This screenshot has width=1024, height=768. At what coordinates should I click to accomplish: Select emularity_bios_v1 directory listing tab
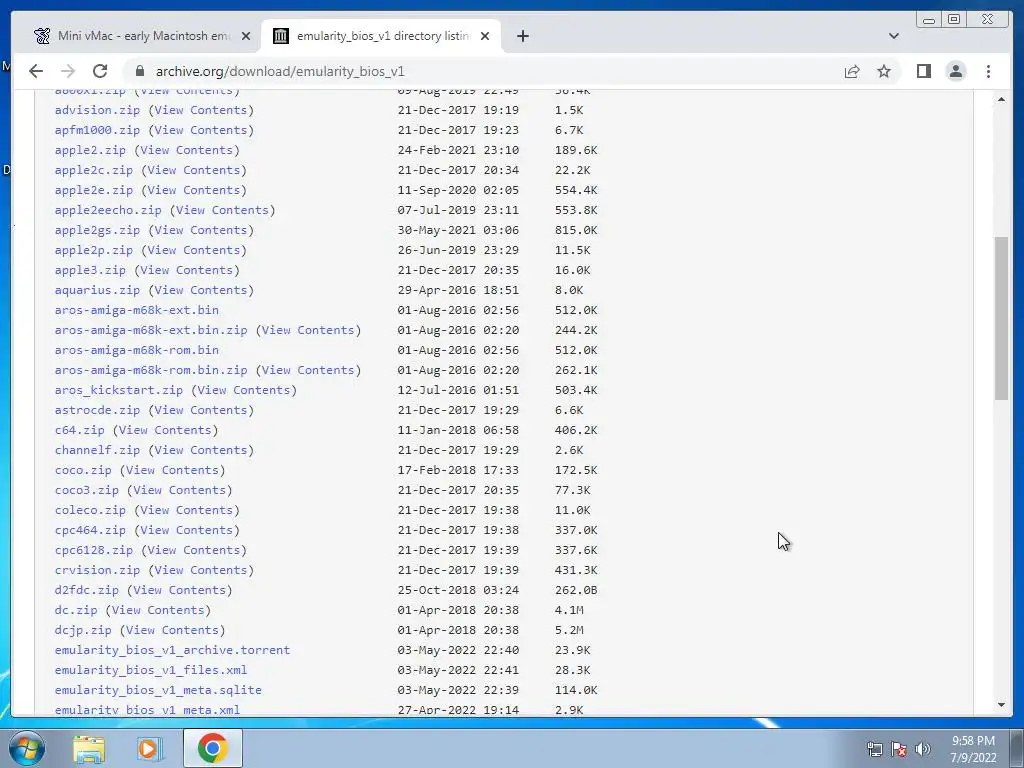[x=381, y=36]
